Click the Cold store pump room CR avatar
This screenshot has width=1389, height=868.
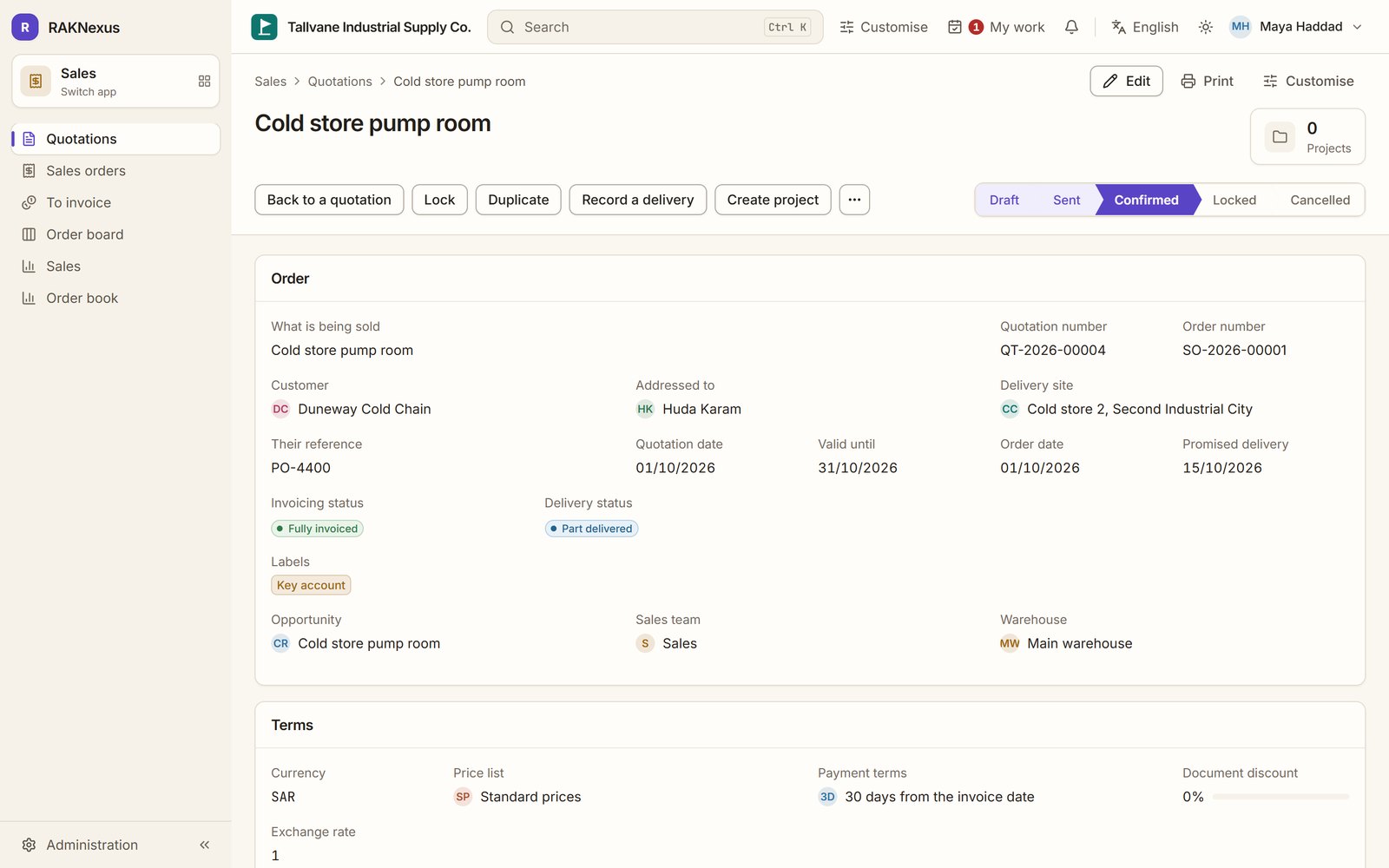click(x=280, y=643)
